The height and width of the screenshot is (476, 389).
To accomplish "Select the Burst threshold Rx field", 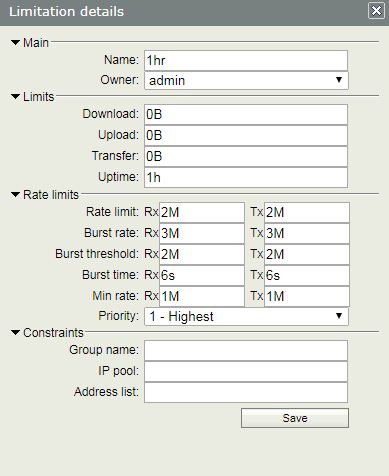I will point(202,254).
